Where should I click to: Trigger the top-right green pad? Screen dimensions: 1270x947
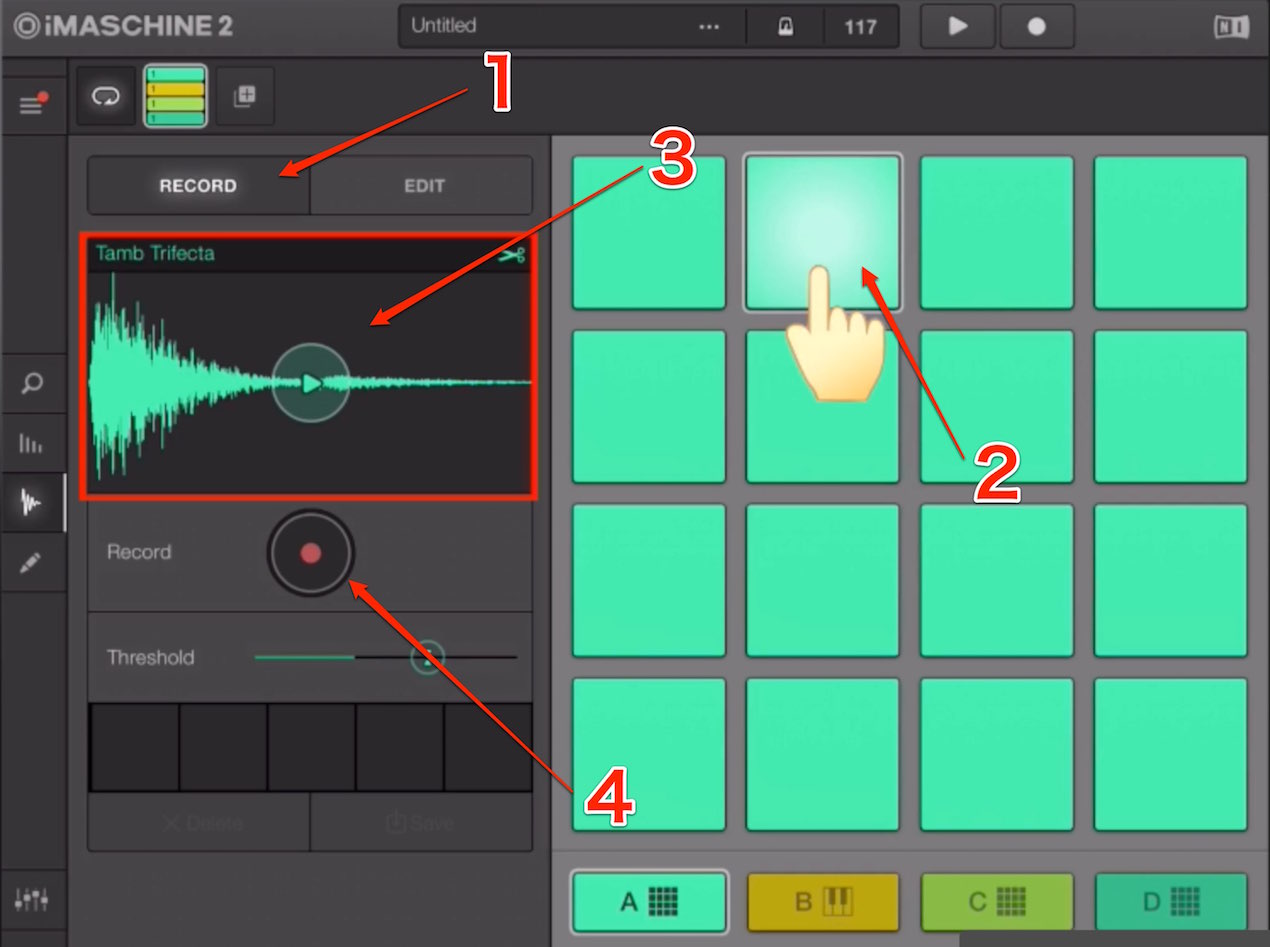(x=1171, y=232)
